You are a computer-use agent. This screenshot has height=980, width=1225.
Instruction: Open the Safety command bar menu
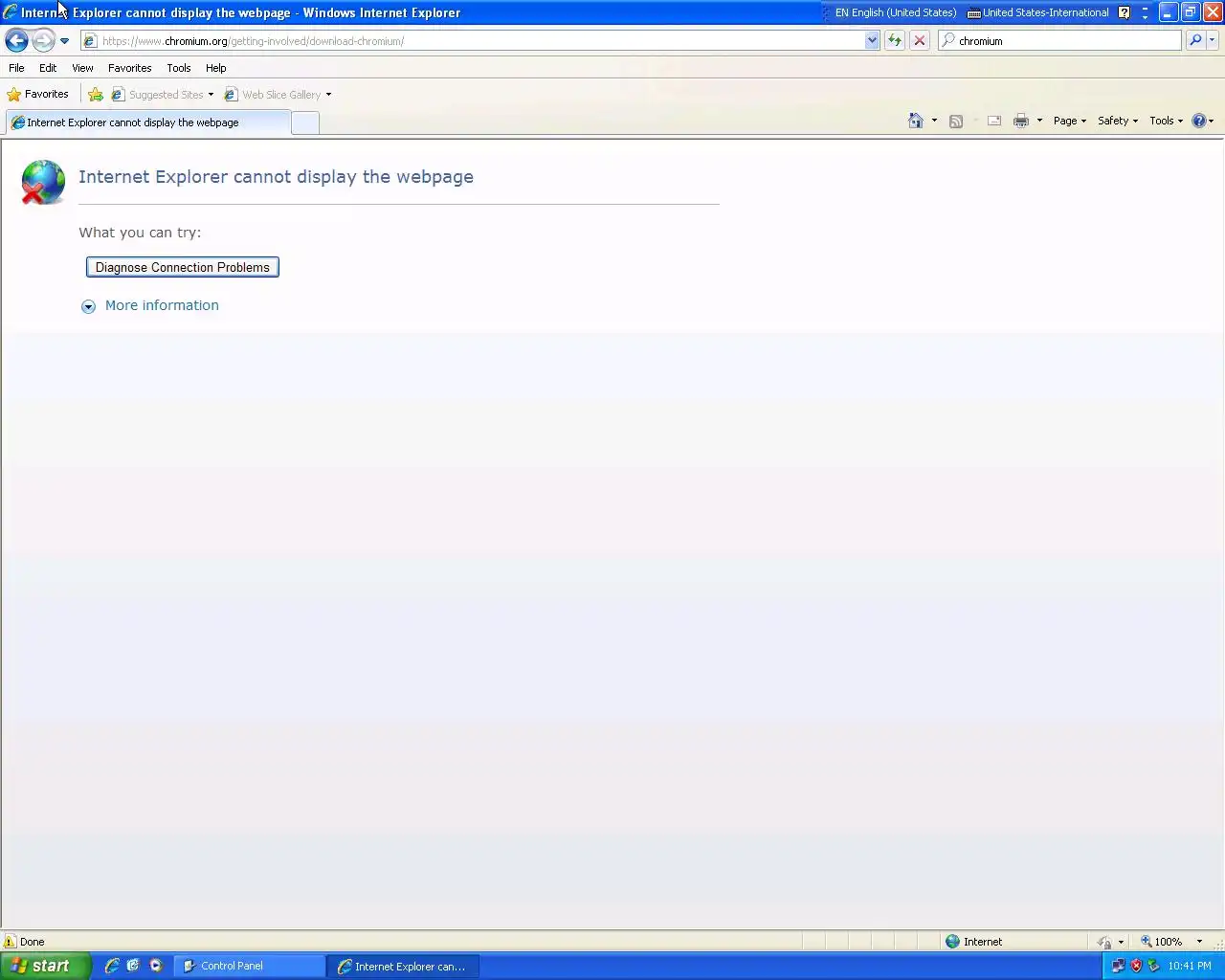[x=1118, y=121]
